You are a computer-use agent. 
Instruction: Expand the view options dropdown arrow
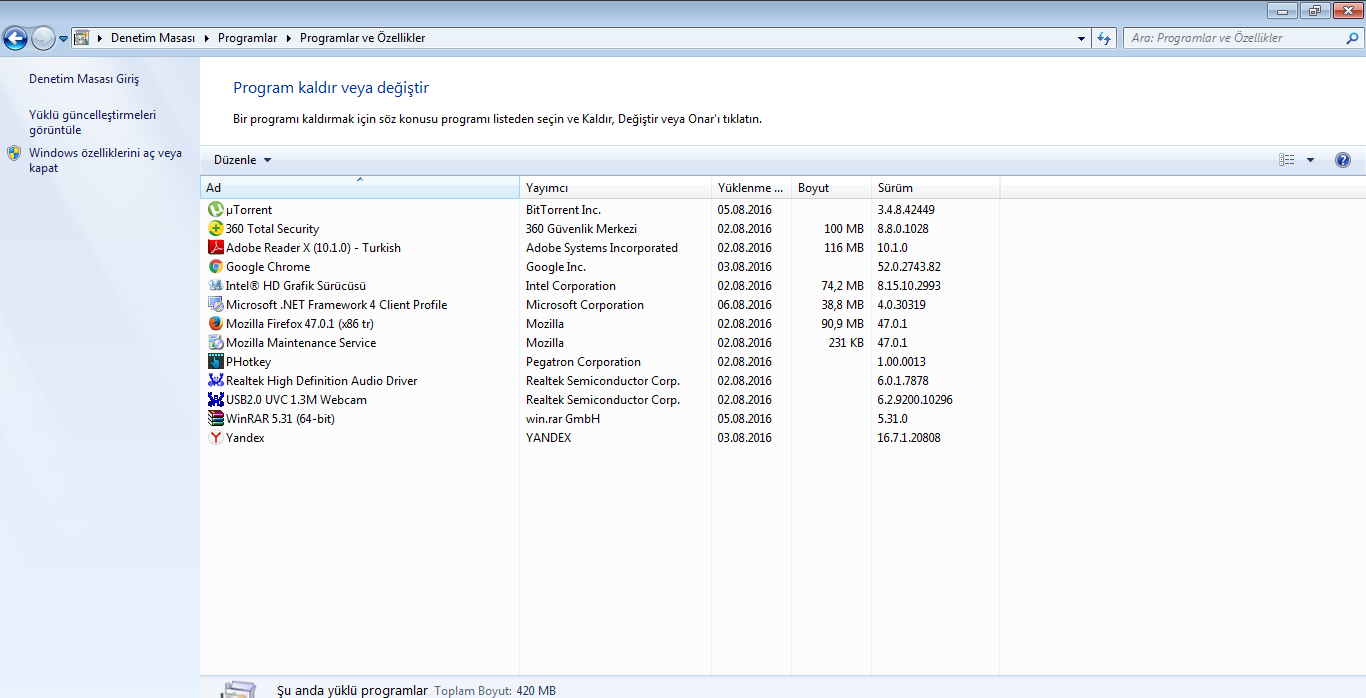[1310, 160]
